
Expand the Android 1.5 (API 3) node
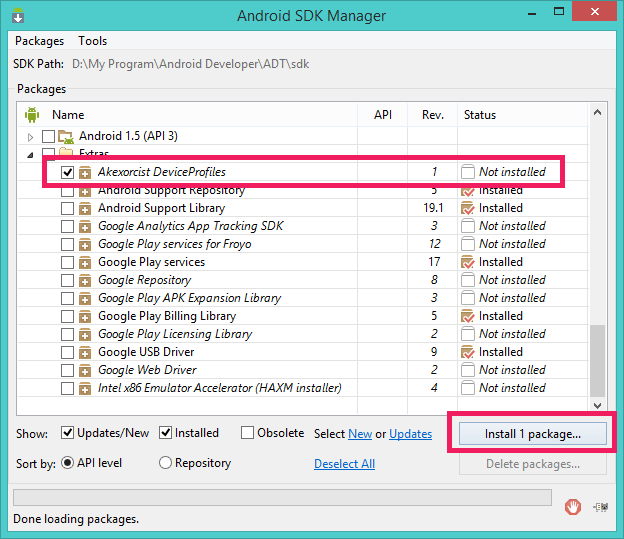[30, 137]
